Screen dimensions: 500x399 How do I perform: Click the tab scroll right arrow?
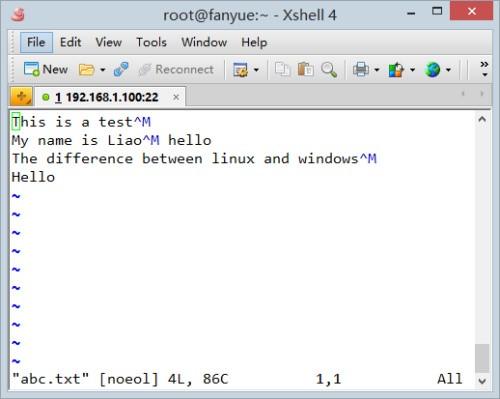point(482,94)
